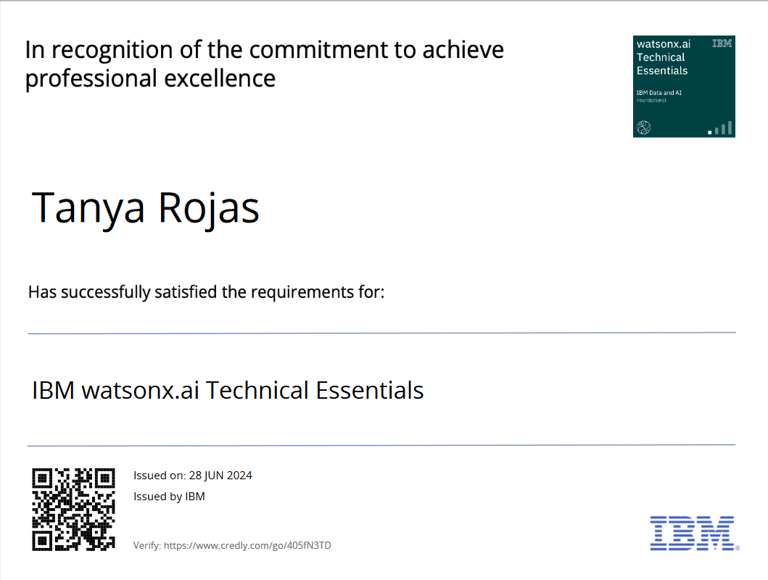Click the Issued on 28 JUN 2024 text
768x580 pixels.
pyautogui.click(x=192, y=475)
